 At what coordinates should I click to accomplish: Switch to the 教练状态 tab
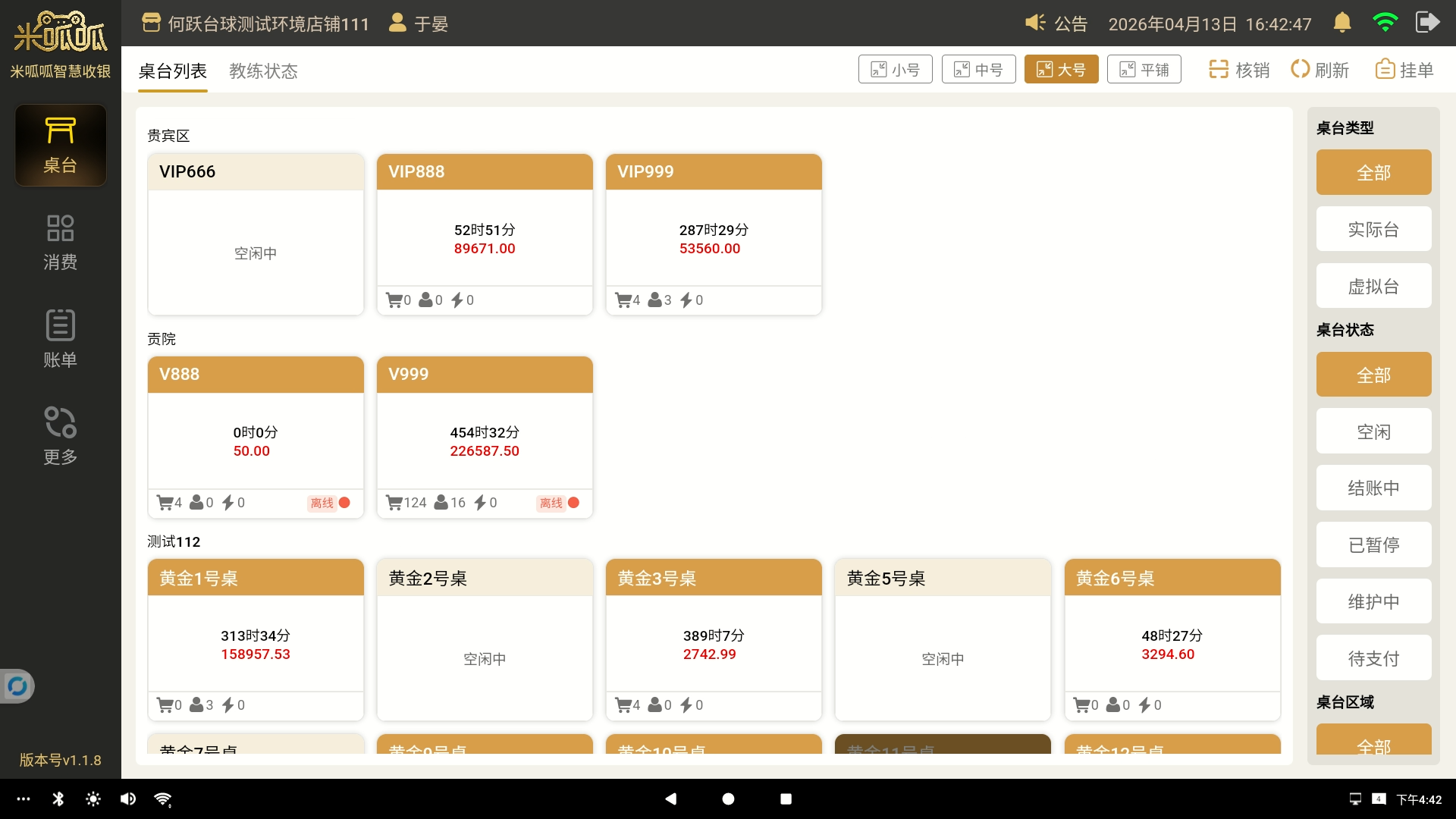(263, 71)
